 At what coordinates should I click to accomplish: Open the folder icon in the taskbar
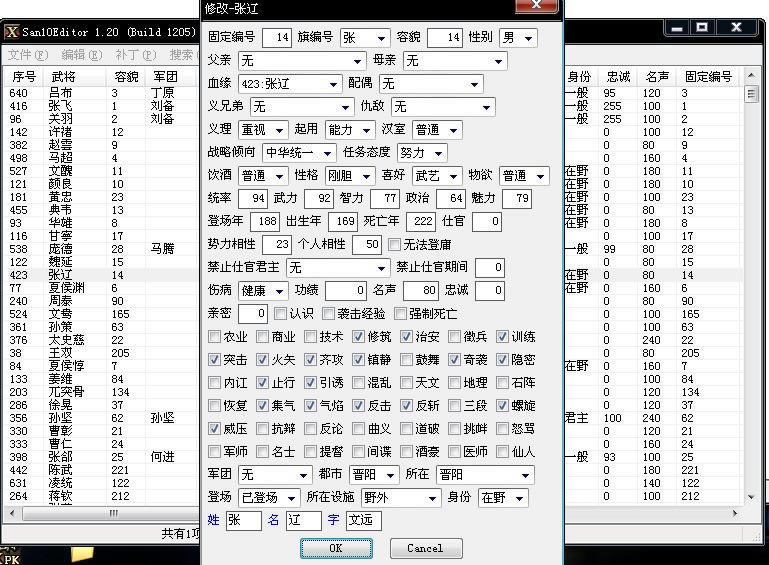point(82,554)
